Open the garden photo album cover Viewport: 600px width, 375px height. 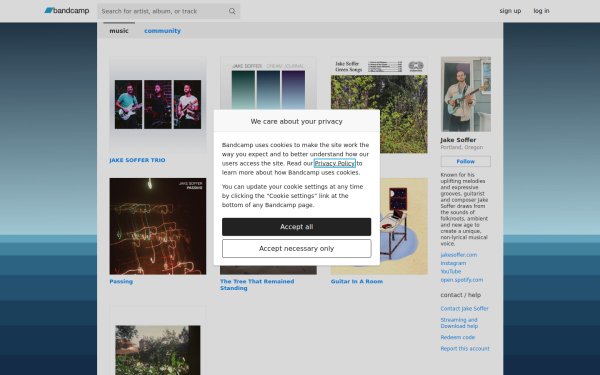(158, 341)
